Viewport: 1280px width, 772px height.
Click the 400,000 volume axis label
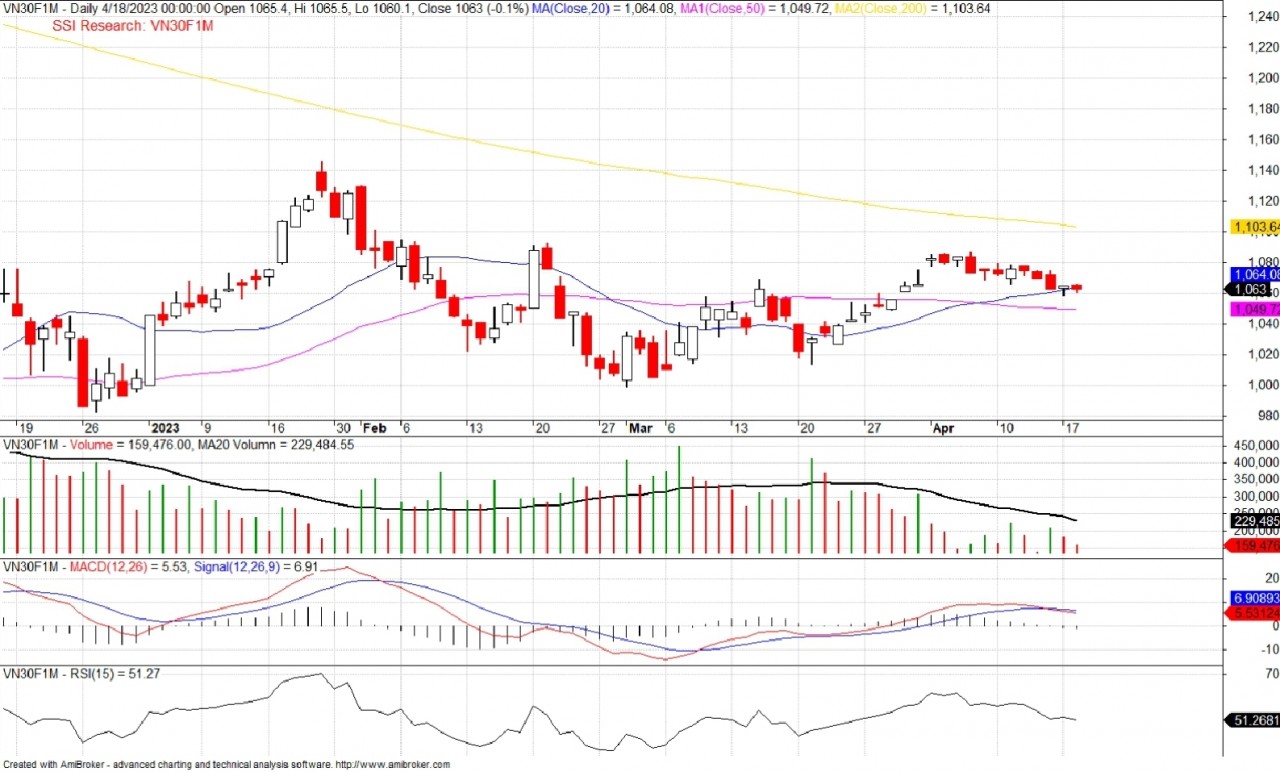click(1257, 462)
